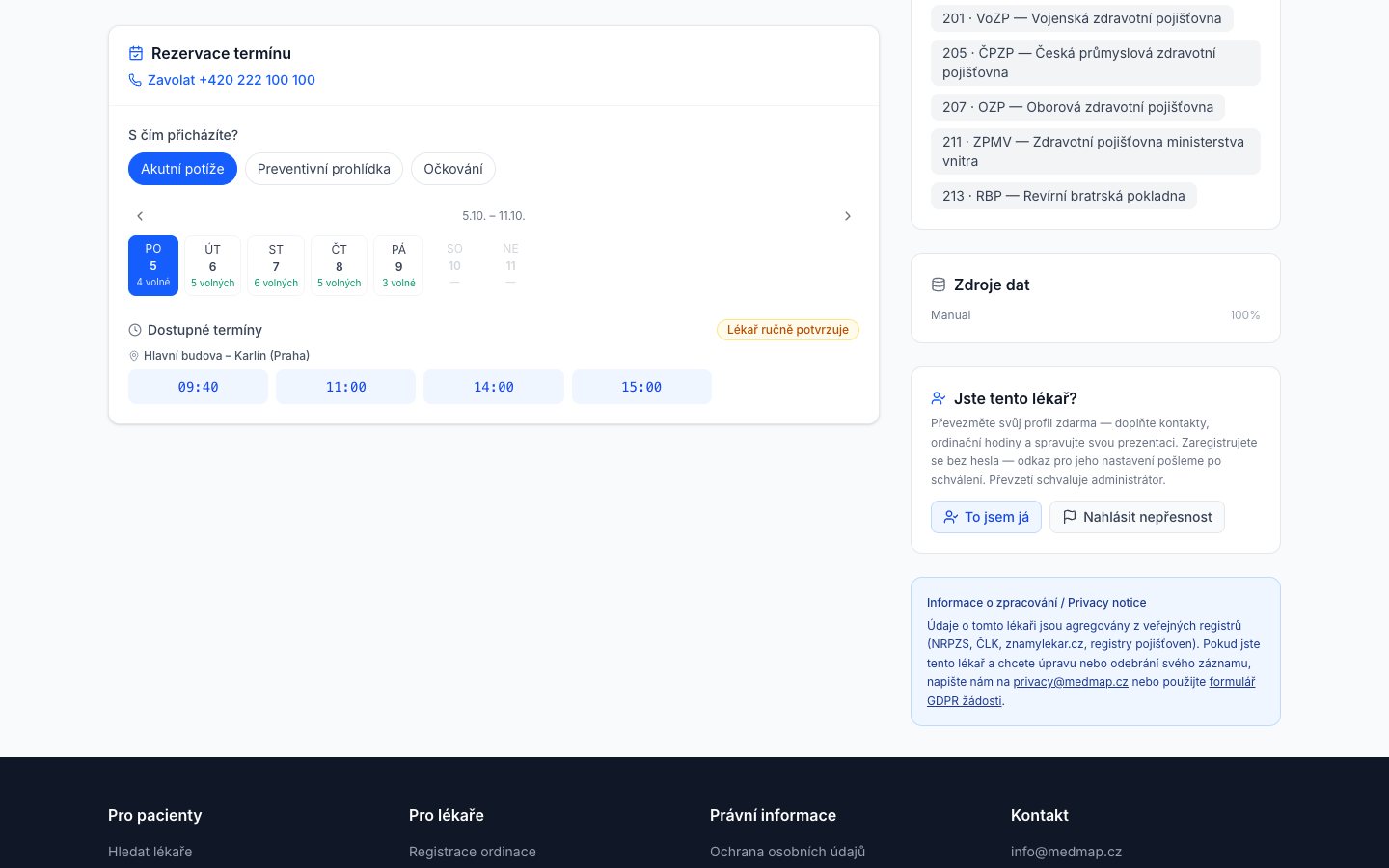Click the clock icon beside Dostupné termíny
This screenshot has height=868, width=1389.
point(135,330)
